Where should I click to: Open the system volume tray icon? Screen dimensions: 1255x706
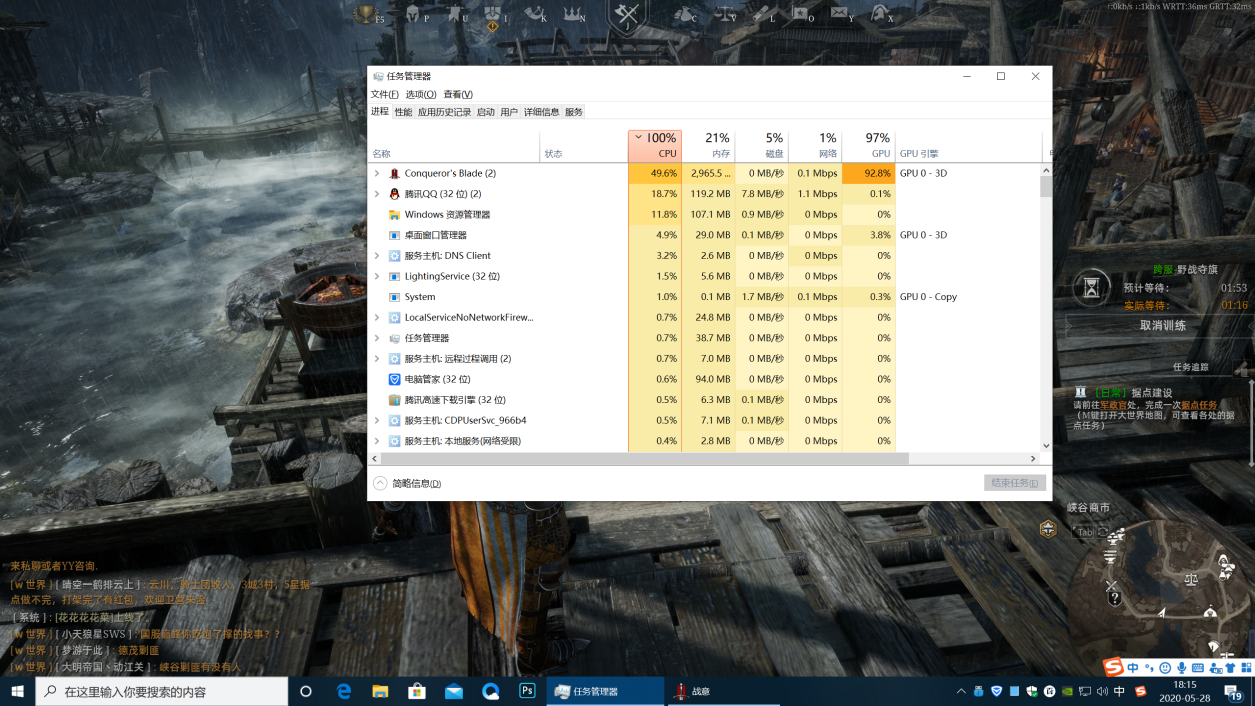(1102, 691)
